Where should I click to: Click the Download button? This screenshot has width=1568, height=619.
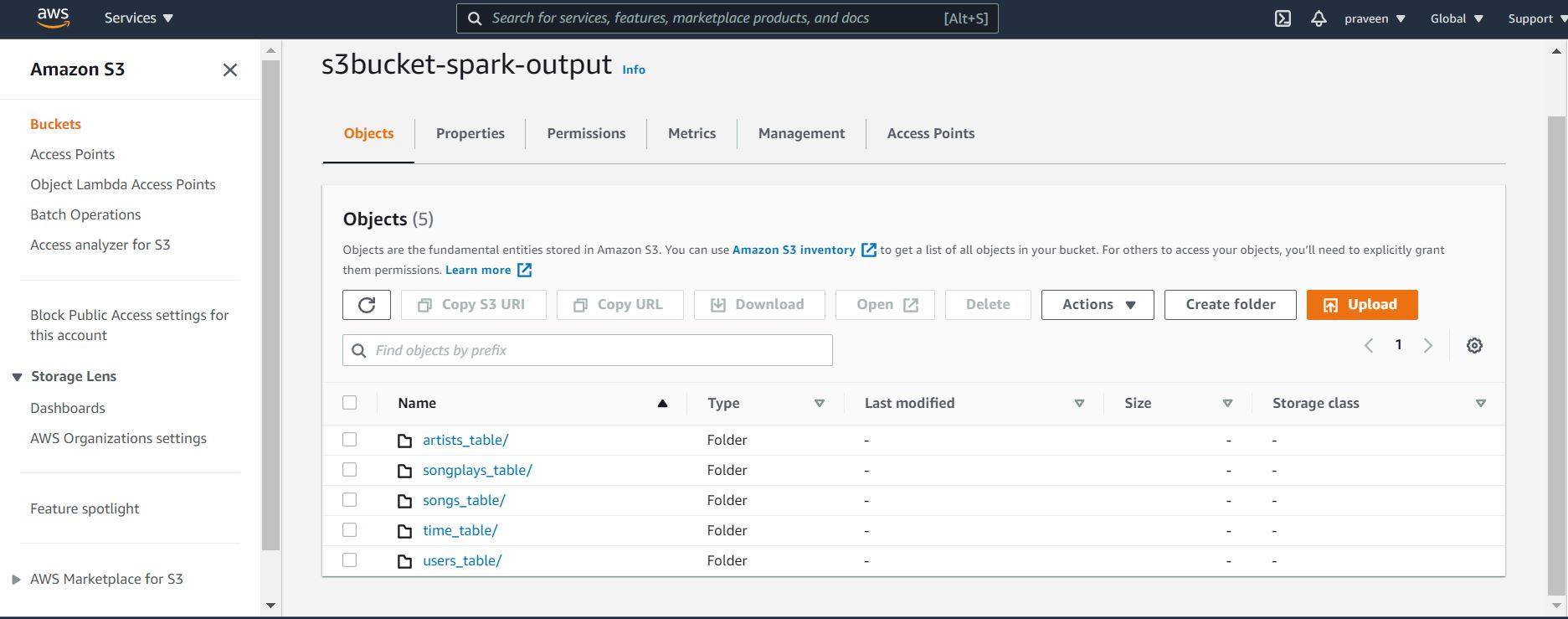click(759, 305)
